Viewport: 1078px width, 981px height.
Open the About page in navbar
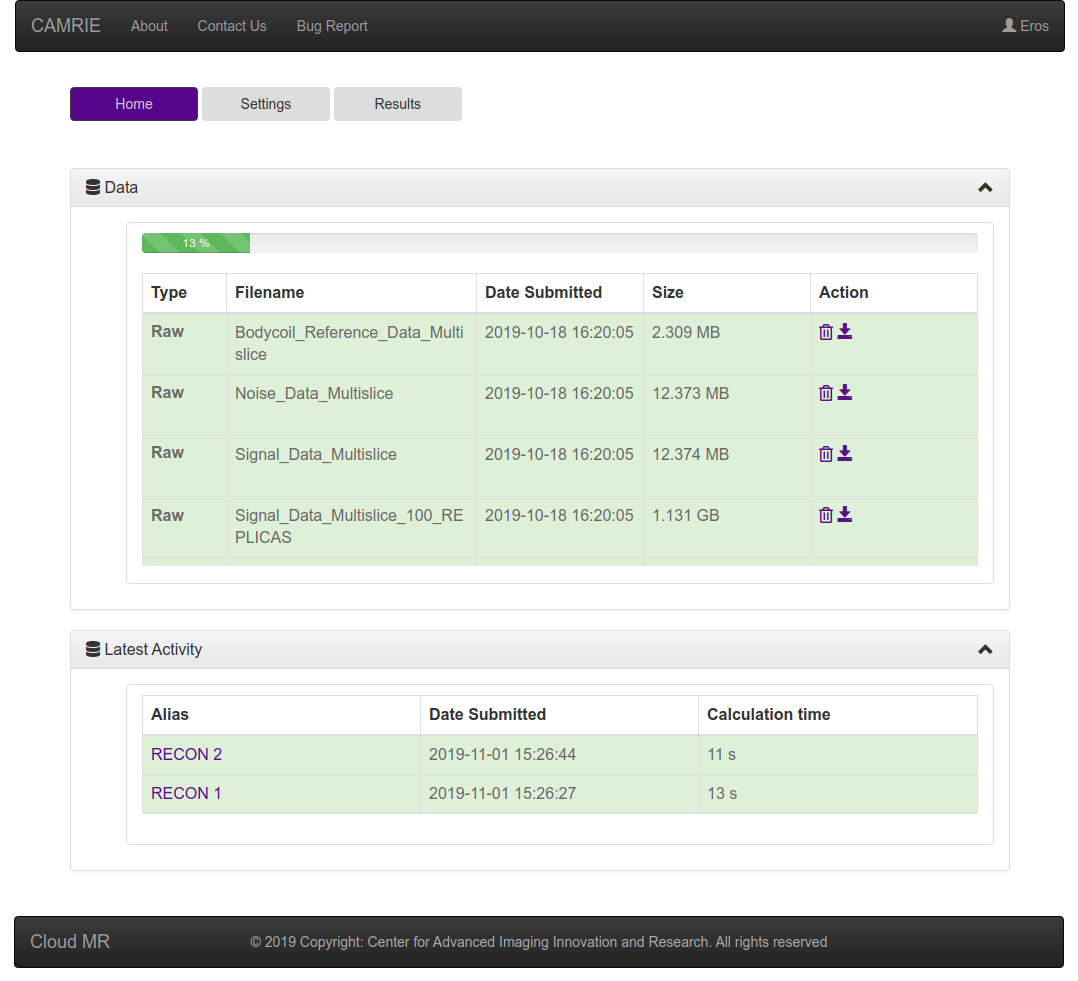(149, 26)
